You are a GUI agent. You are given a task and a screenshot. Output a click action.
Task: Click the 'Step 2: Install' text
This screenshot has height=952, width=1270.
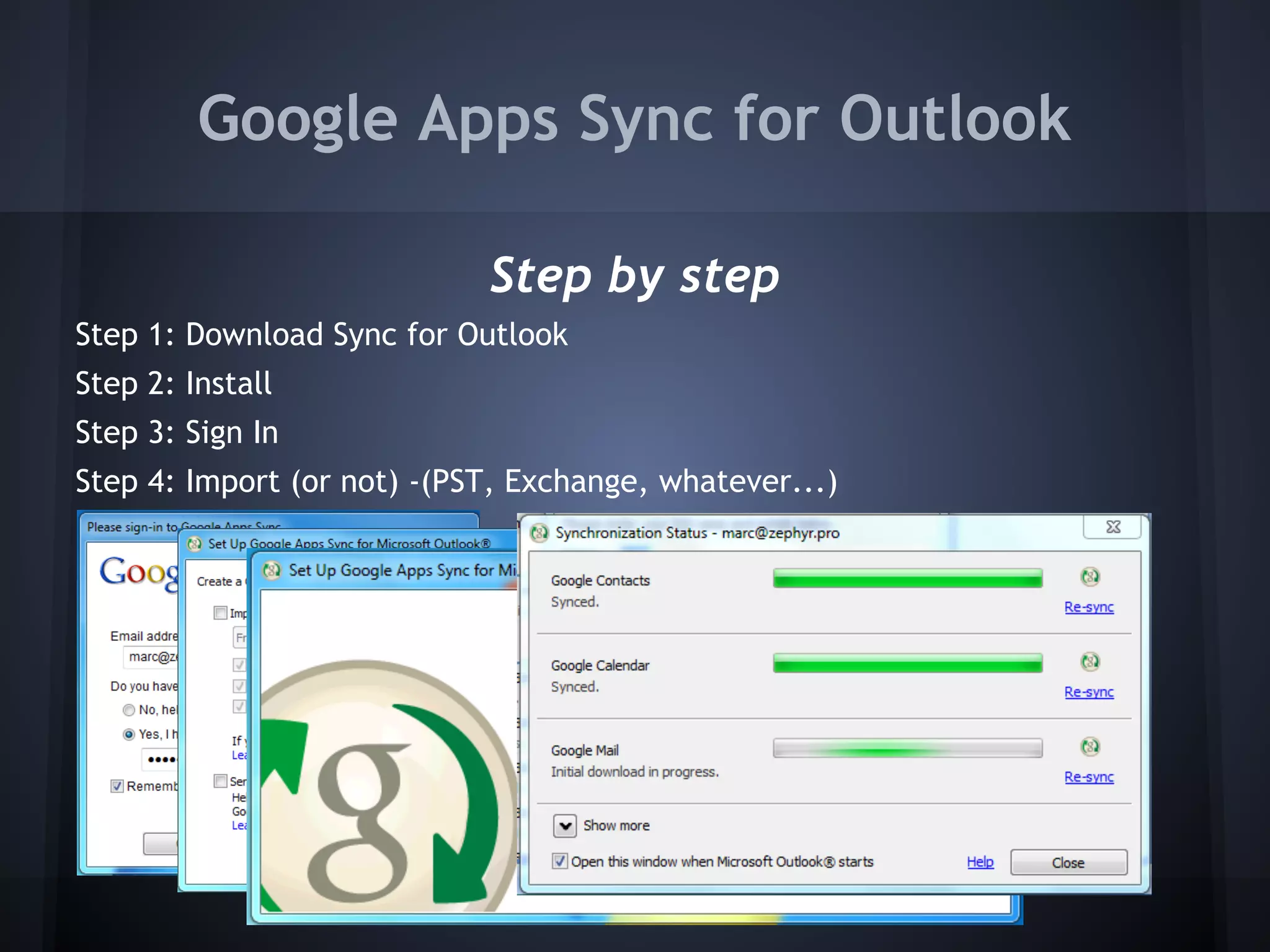point(174,384)
